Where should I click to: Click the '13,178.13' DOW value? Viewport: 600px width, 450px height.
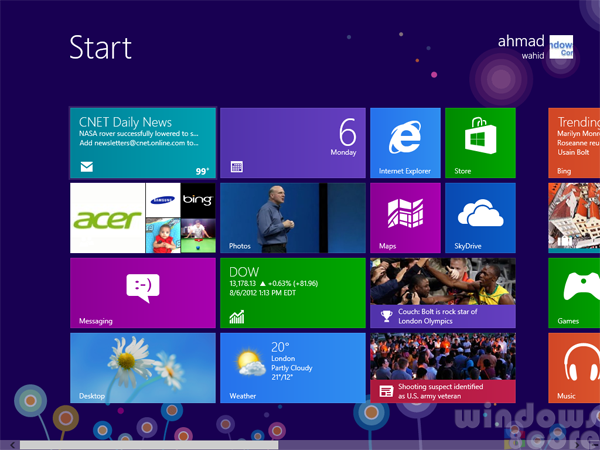point(242,284)
